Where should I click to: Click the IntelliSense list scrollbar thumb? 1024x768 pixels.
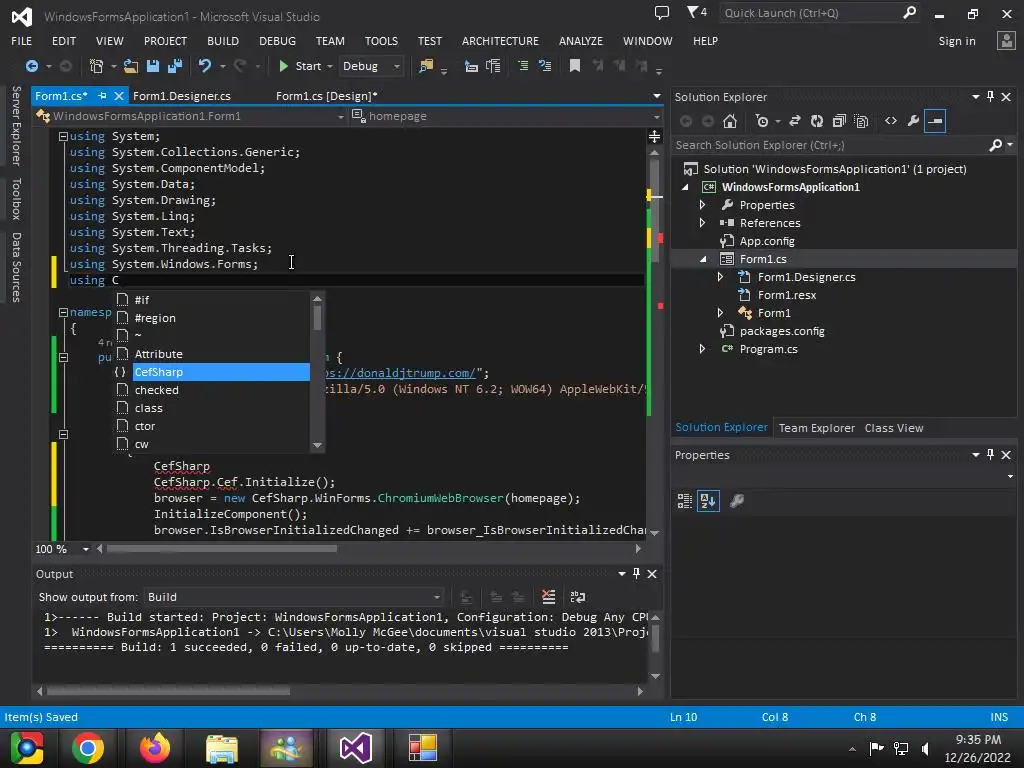point(317,318)
